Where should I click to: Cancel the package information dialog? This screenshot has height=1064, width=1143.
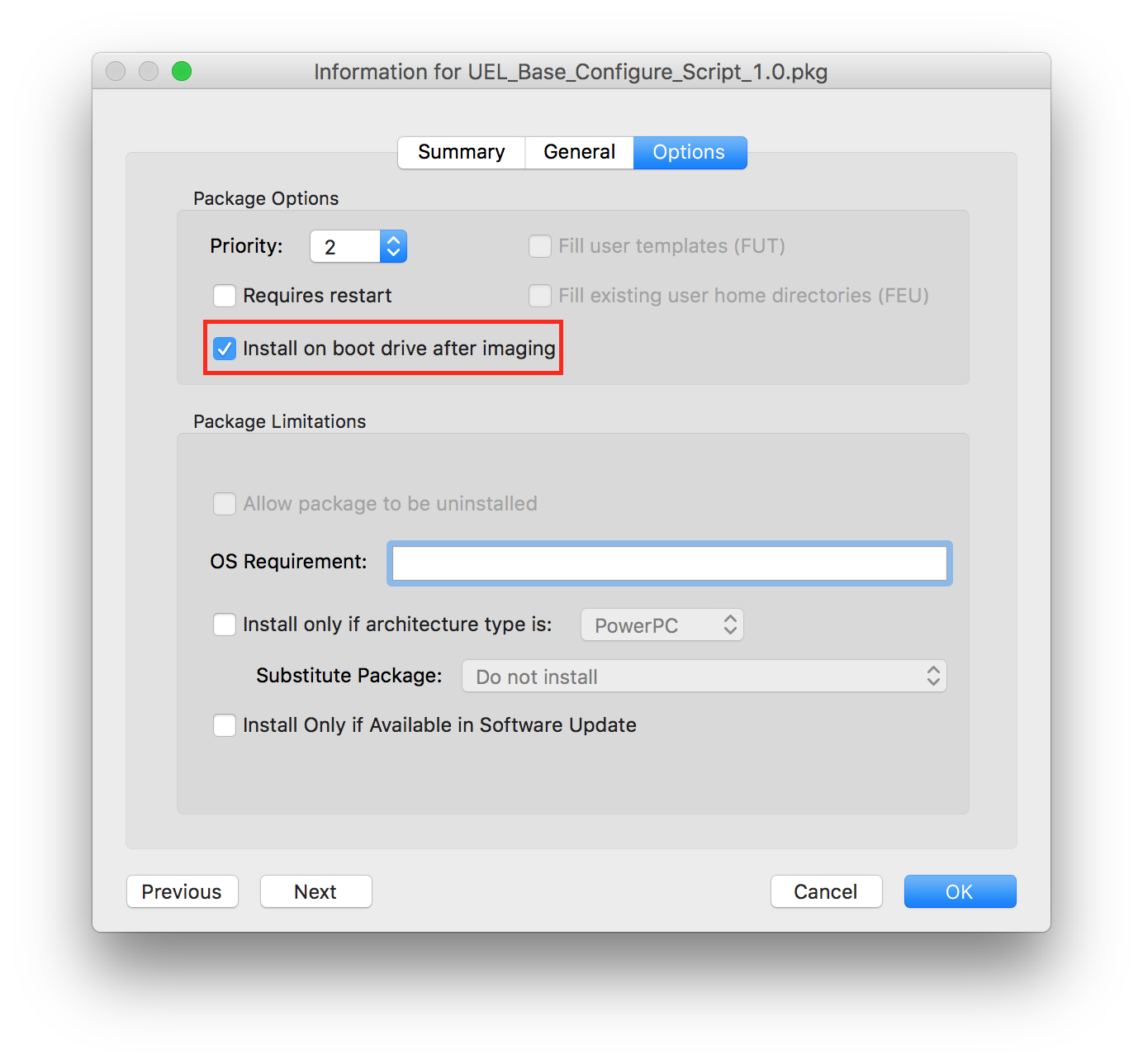coord(826,891)
